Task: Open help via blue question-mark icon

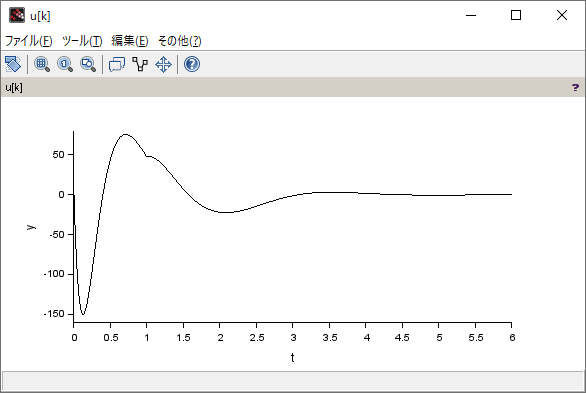Action: click(x=192, y=64)
